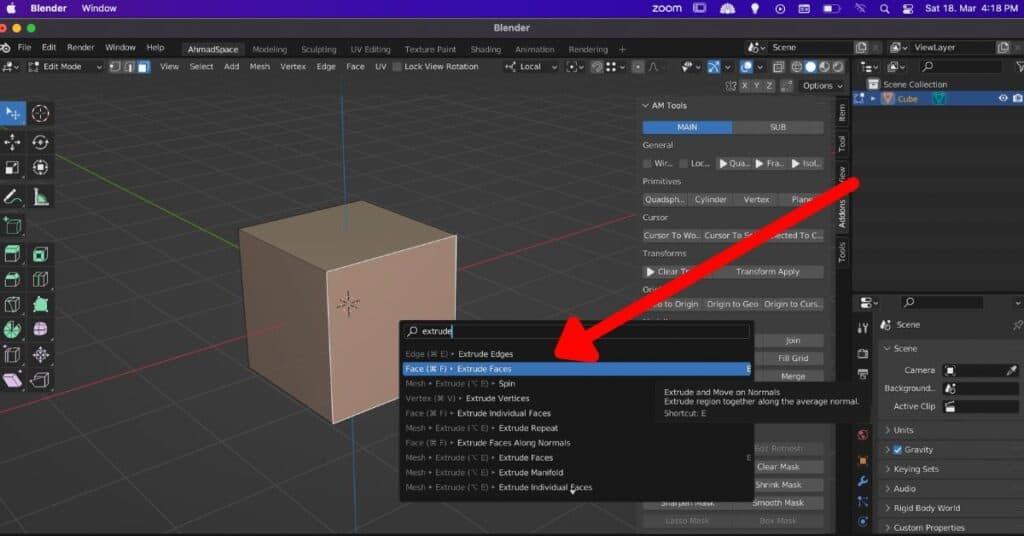Open the Render menu
The width and height of the screenshot is (1024, 536).
(80, 48)
